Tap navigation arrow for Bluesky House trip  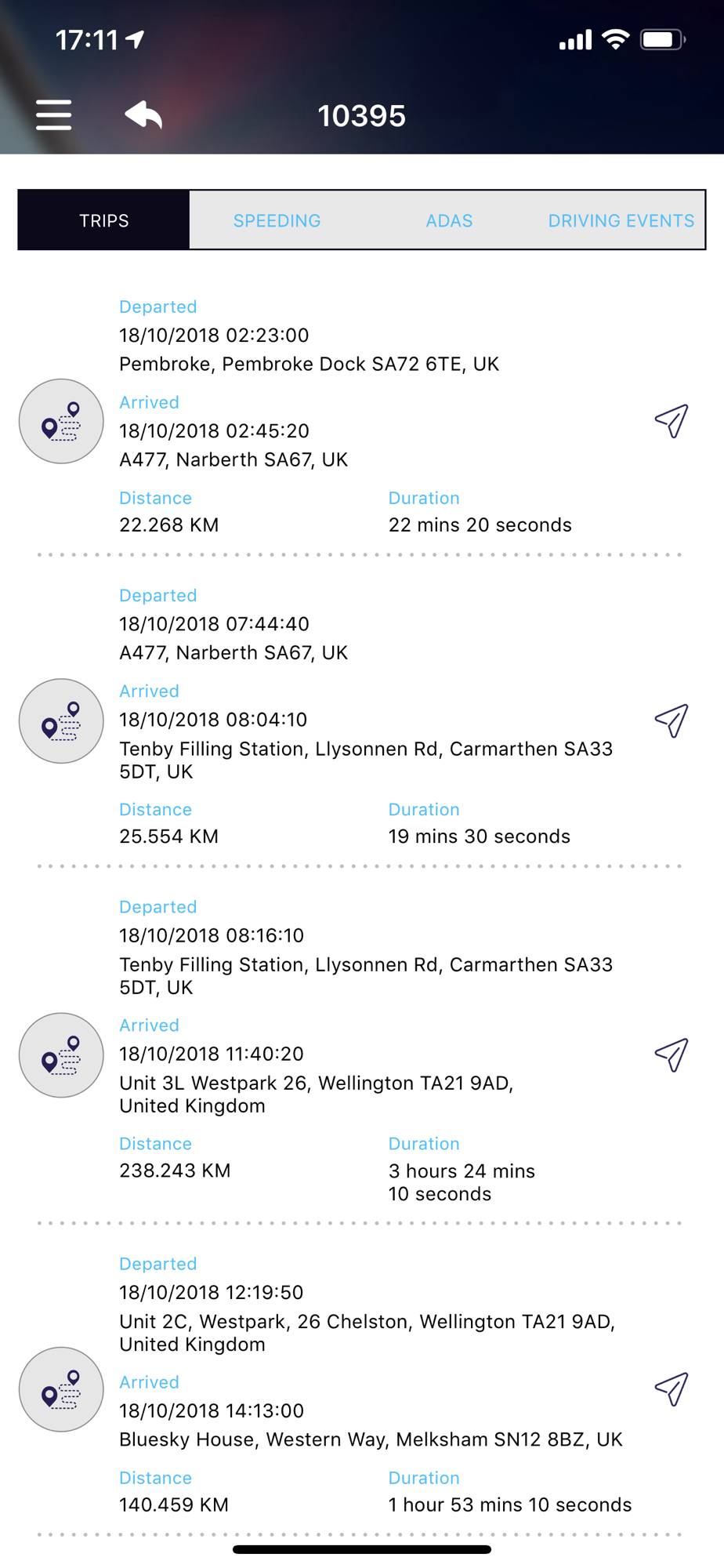672,1388
